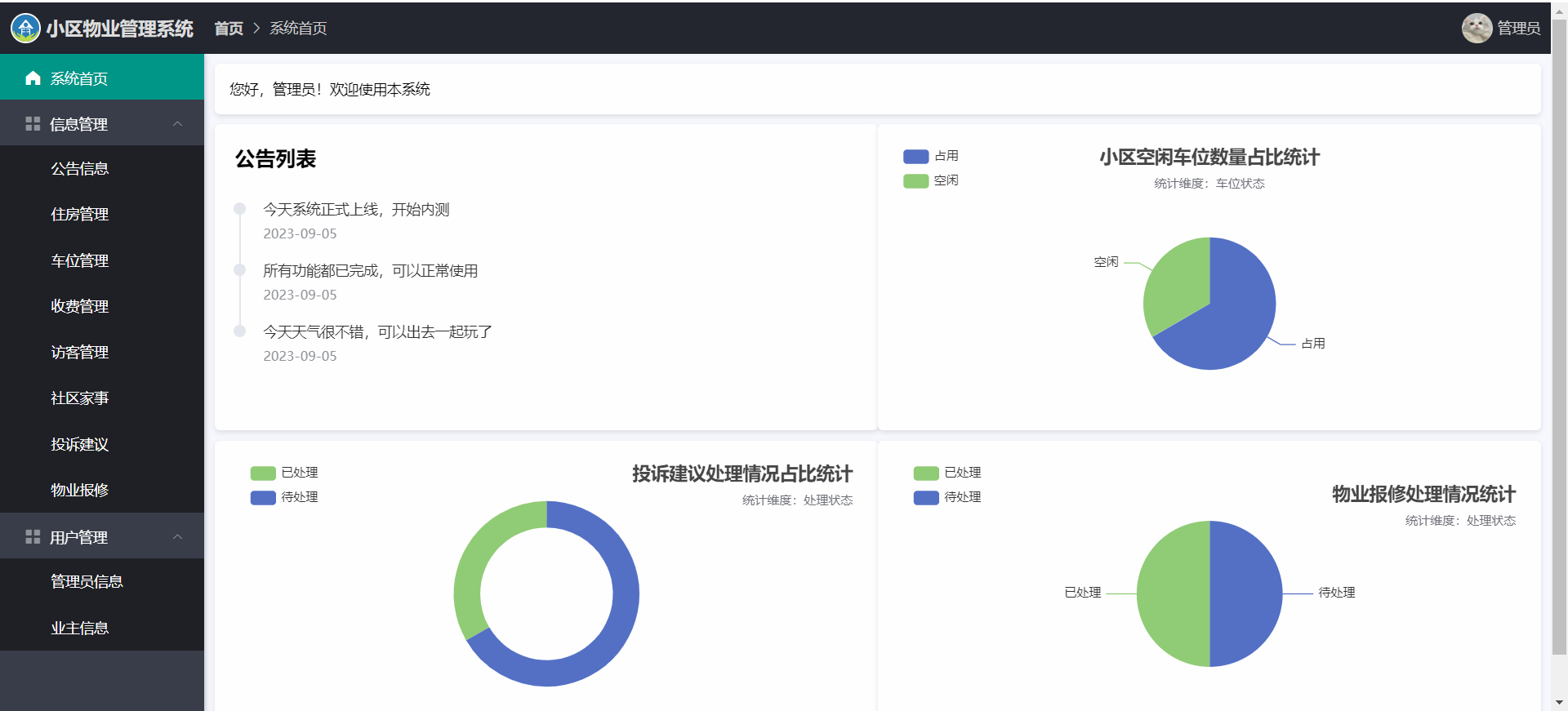Collapse the 信息管理 menu chevron
Image resolution: width=1568 pixels, height=711 pixels.
tap(178, 124)
